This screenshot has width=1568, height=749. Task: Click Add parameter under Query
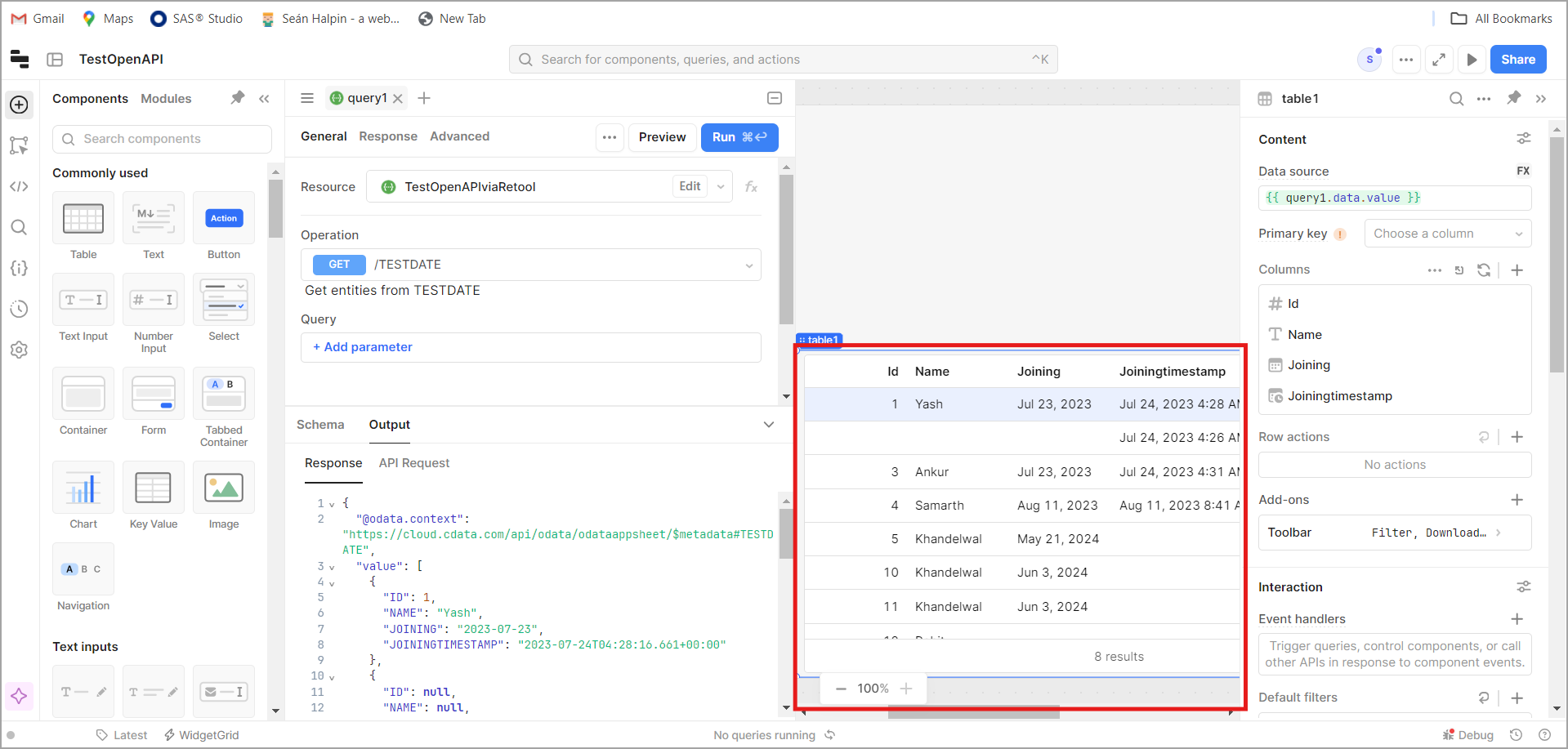(363, 347)
